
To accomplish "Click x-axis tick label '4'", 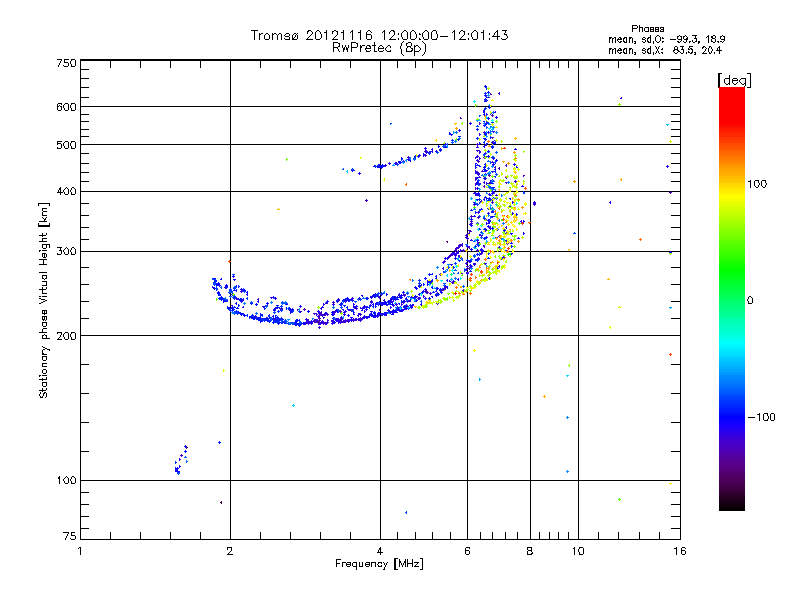I will [x=380, y=551].
